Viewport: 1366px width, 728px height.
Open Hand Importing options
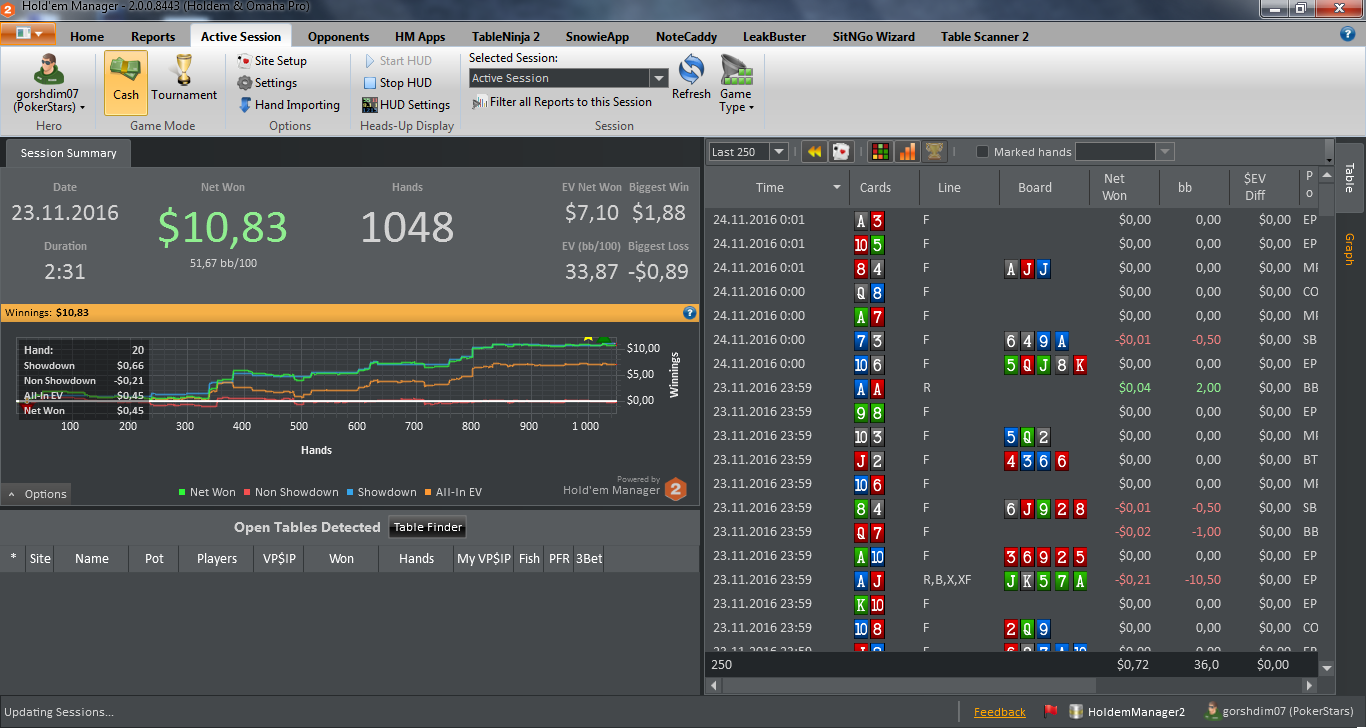point(288,105)
